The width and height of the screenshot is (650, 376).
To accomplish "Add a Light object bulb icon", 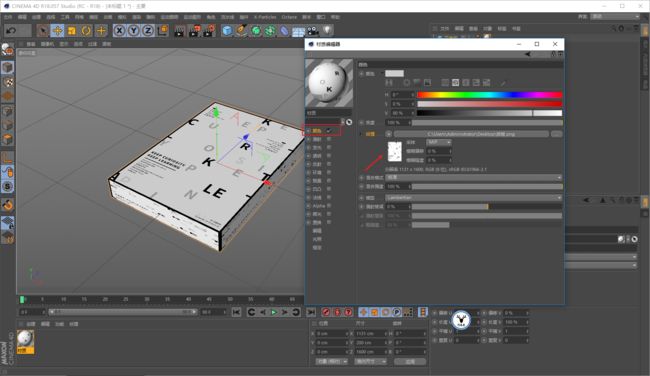I will [327, 30].
